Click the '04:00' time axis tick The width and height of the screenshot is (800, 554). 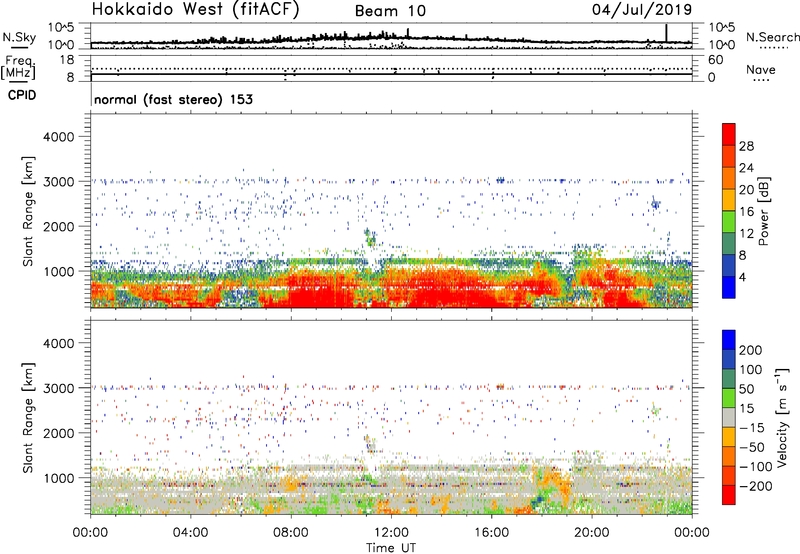(x=190, y=533)
